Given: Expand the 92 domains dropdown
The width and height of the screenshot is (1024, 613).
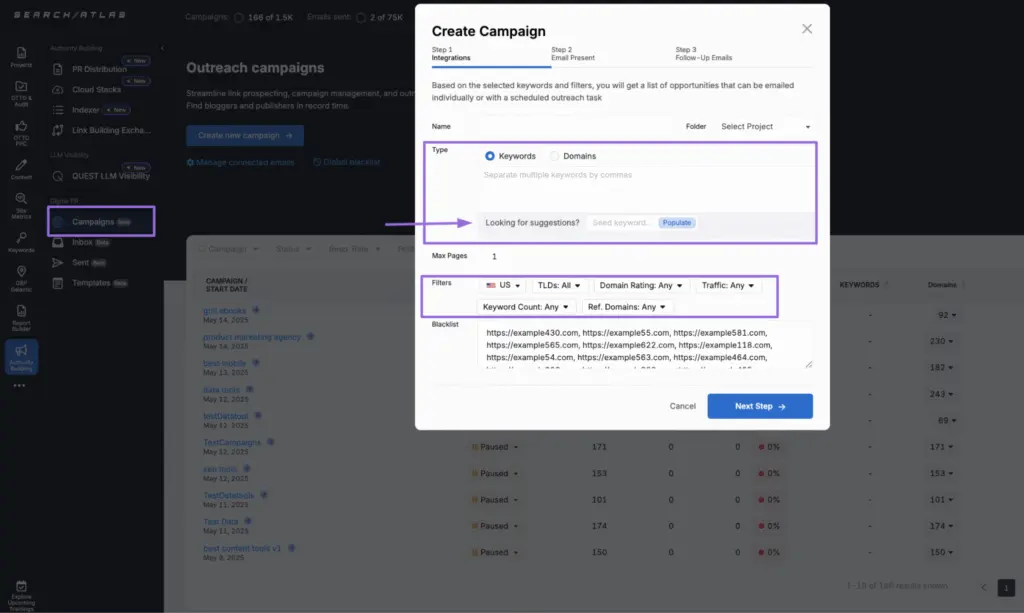Looking at the screenshot, I should 947,315.
